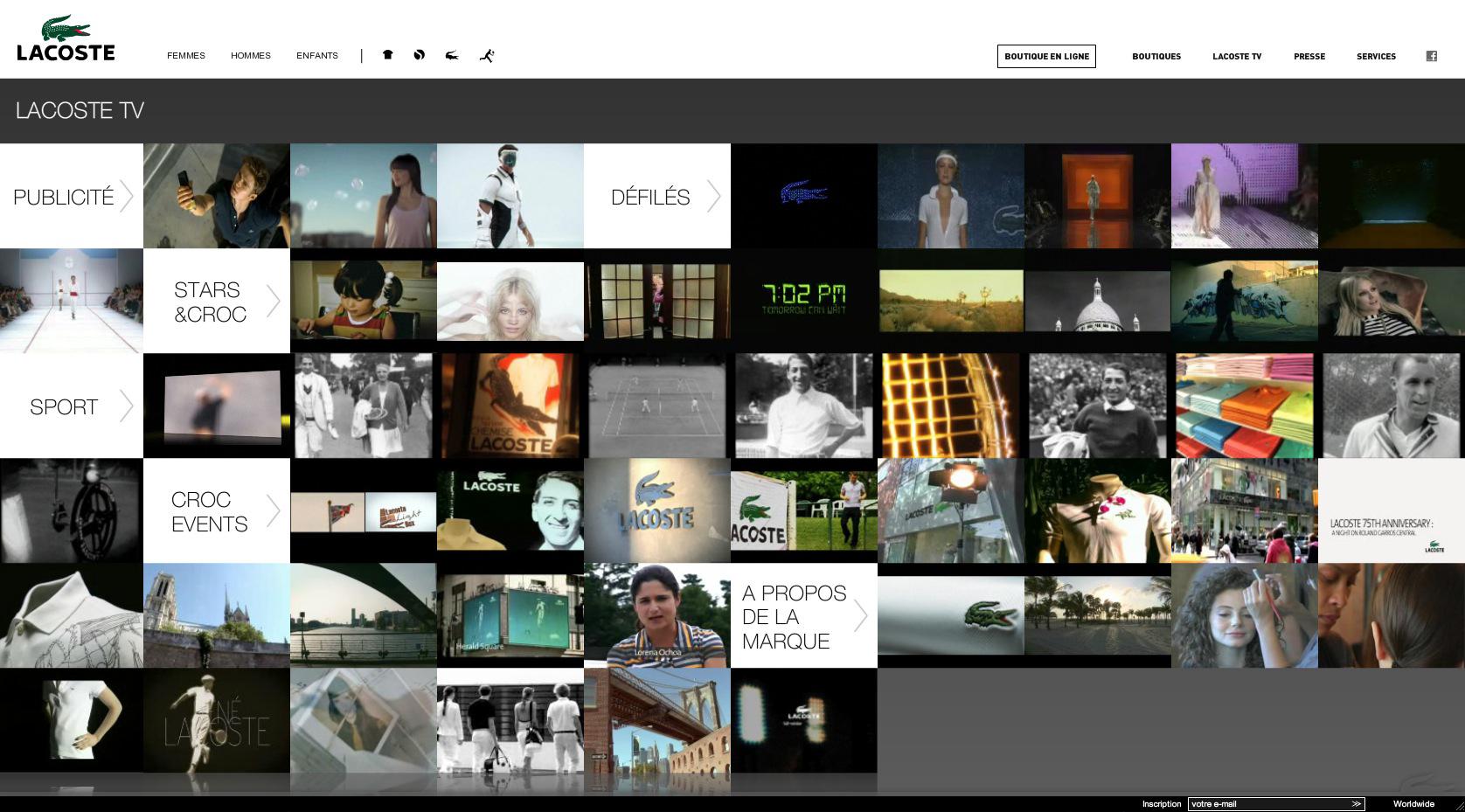This screenshot has height=812, width=1465.
Task: Submit email with the double-arrow icon
Action: (1357, 804)
